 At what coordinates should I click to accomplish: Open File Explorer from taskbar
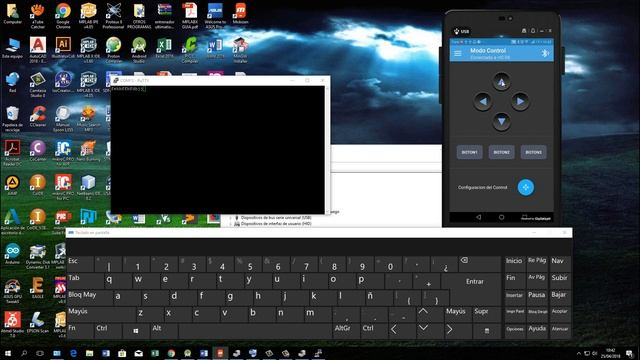click(x=89, y=353)
